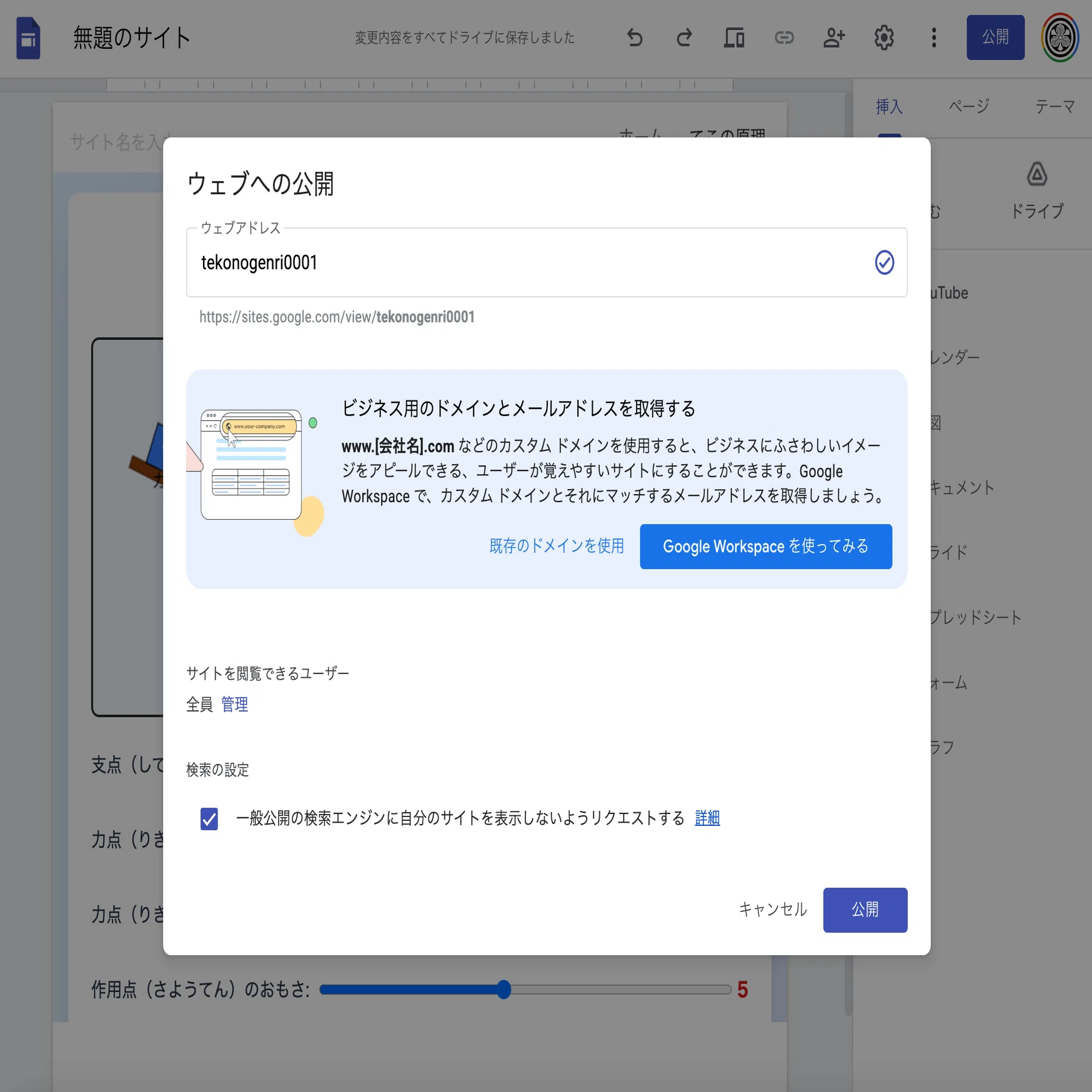Click the redo arrow icon
This screenshot has height=1092, width=1092.
coord(684,38)
